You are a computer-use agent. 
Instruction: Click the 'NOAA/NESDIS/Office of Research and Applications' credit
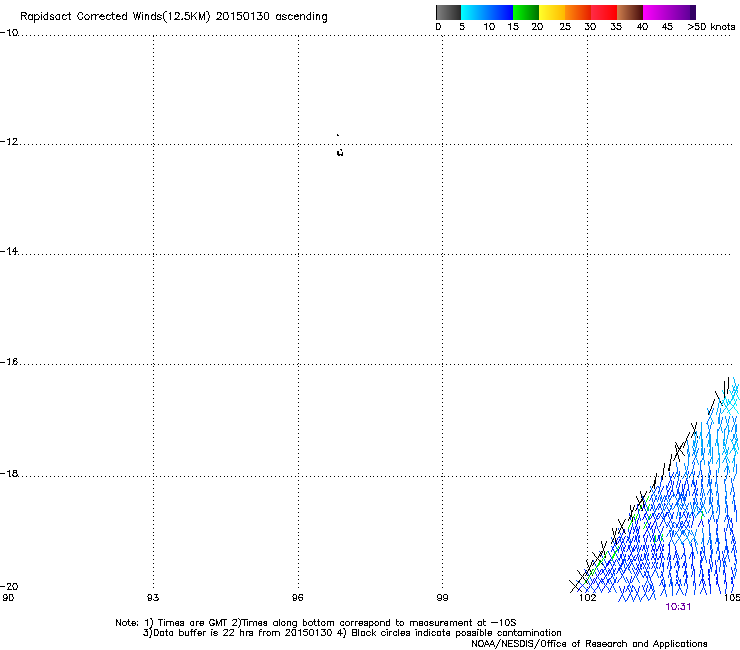tap(589, 644)
